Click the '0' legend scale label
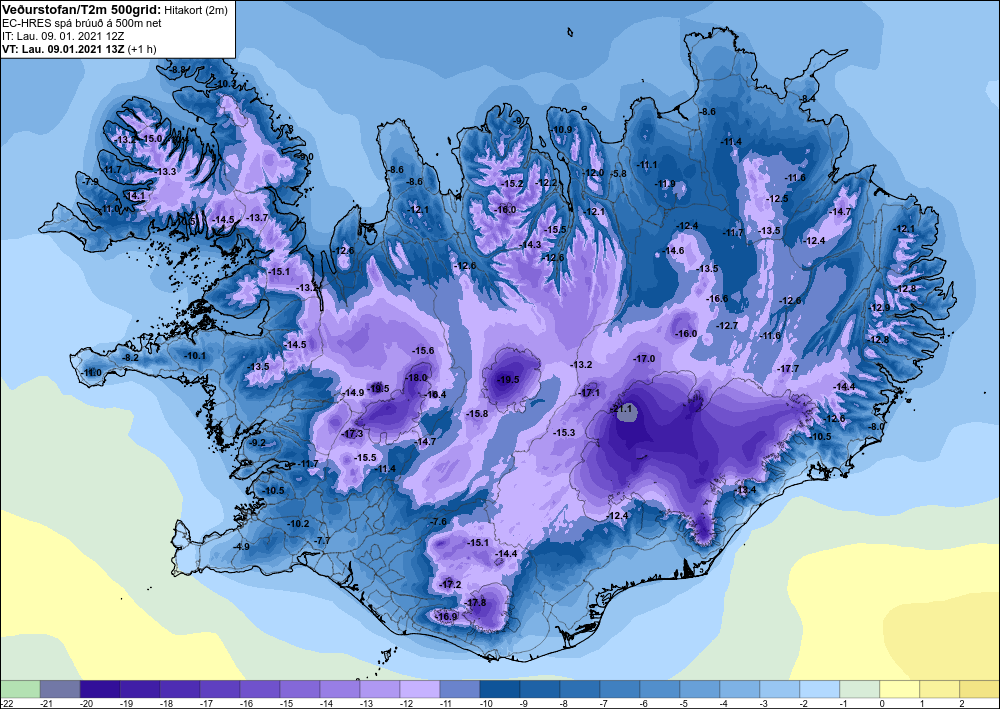Image resolution: width=1000 pixels, height=709 pixels. pos(881,703)
